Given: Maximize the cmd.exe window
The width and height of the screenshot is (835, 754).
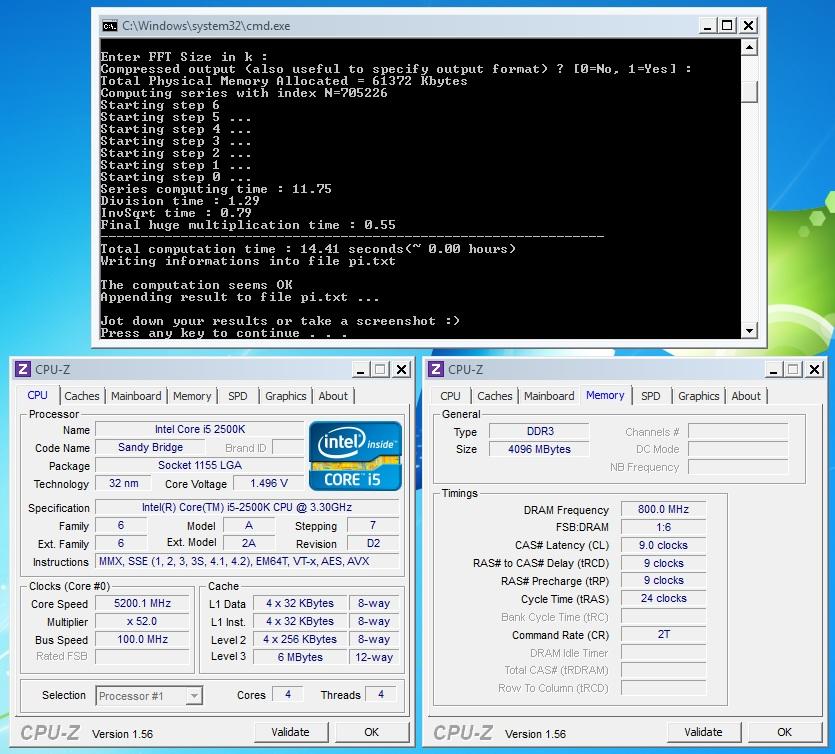Looking at the screenshot, I should (x=727, y=26).
